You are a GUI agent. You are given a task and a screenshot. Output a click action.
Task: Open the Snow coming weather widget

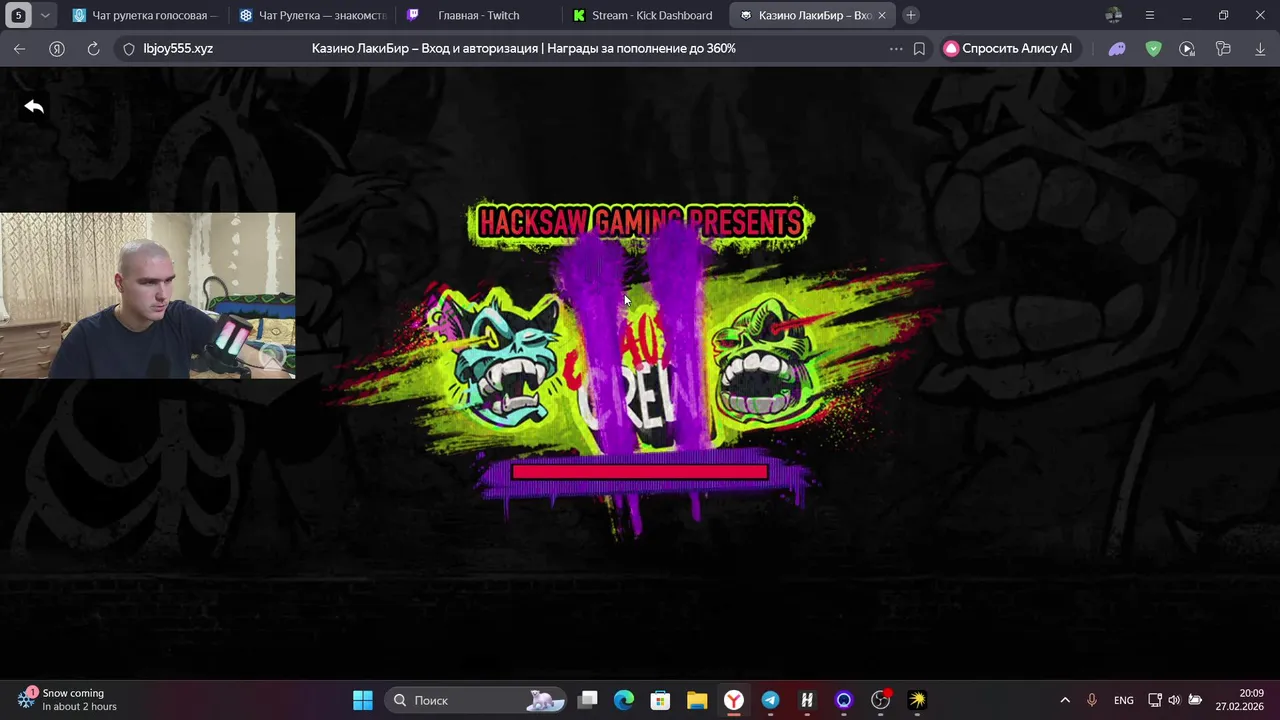68,700
